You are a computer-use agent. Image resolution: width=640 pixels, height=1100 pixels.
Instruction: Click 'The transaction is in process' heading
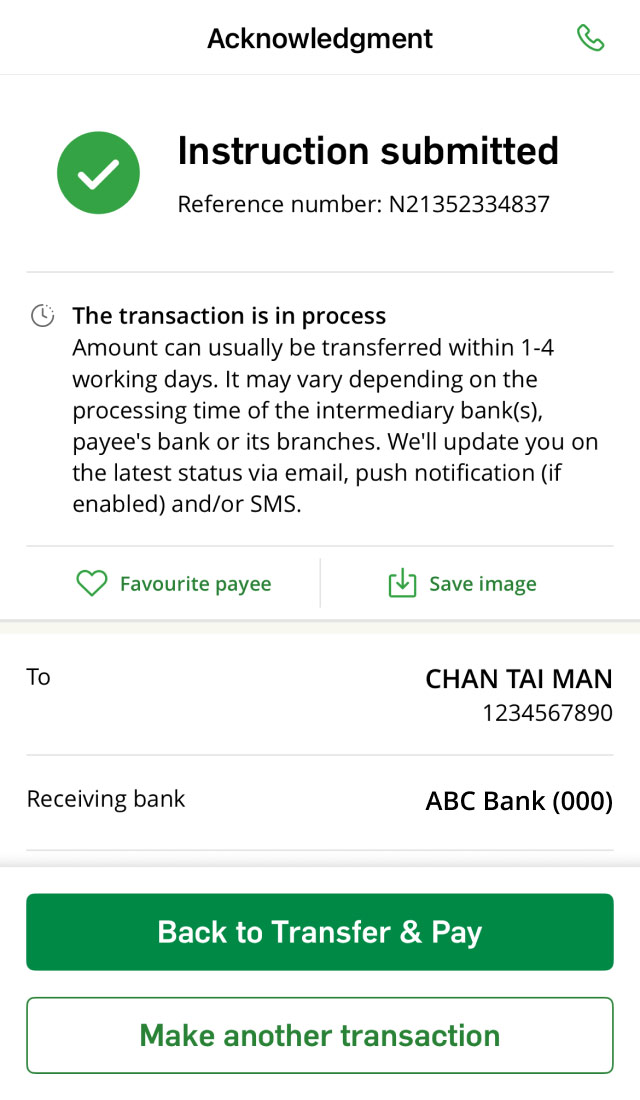point(229,316)
